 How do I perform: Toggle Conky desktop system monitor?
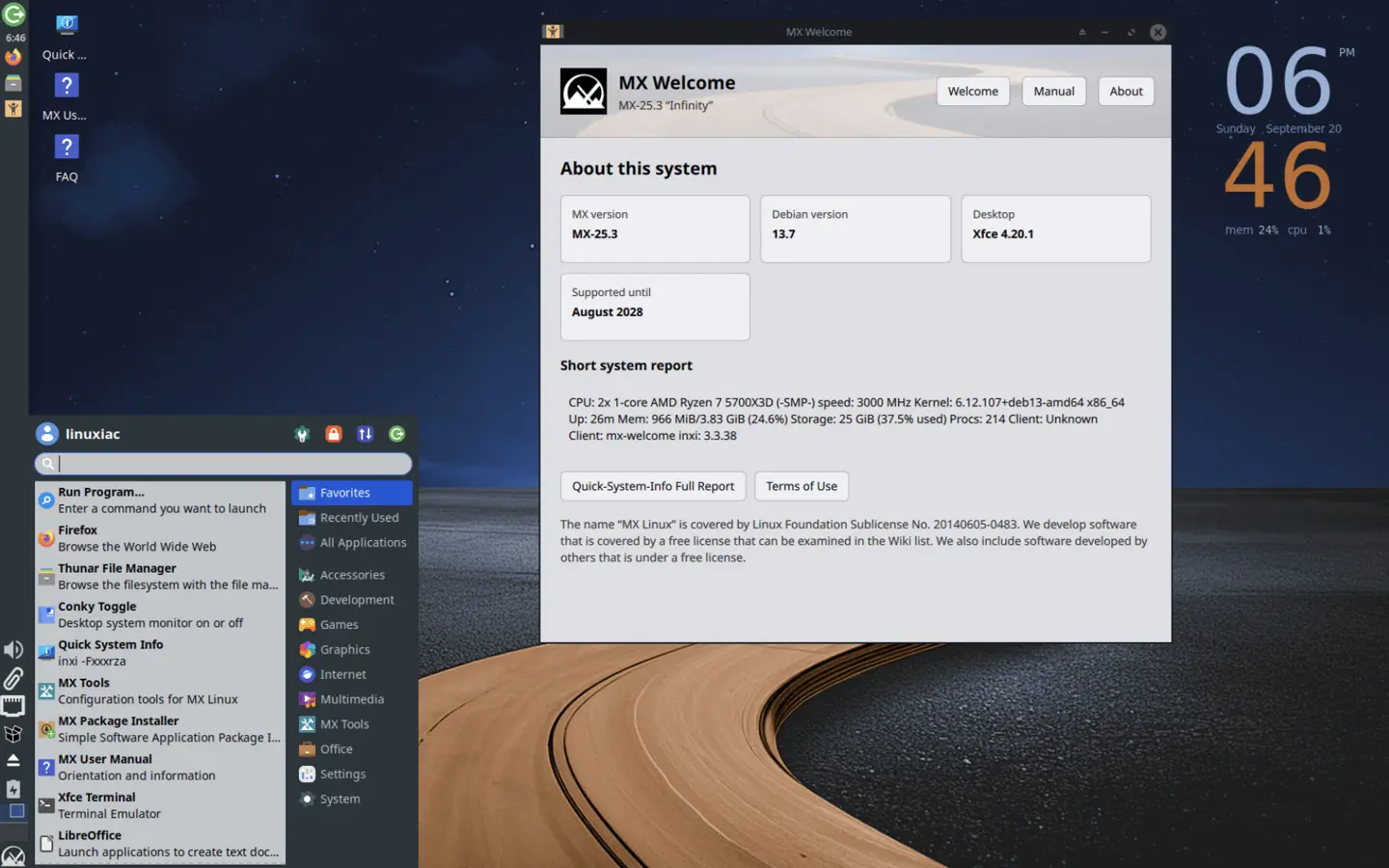pyautogui.click(x=160, y=614)
